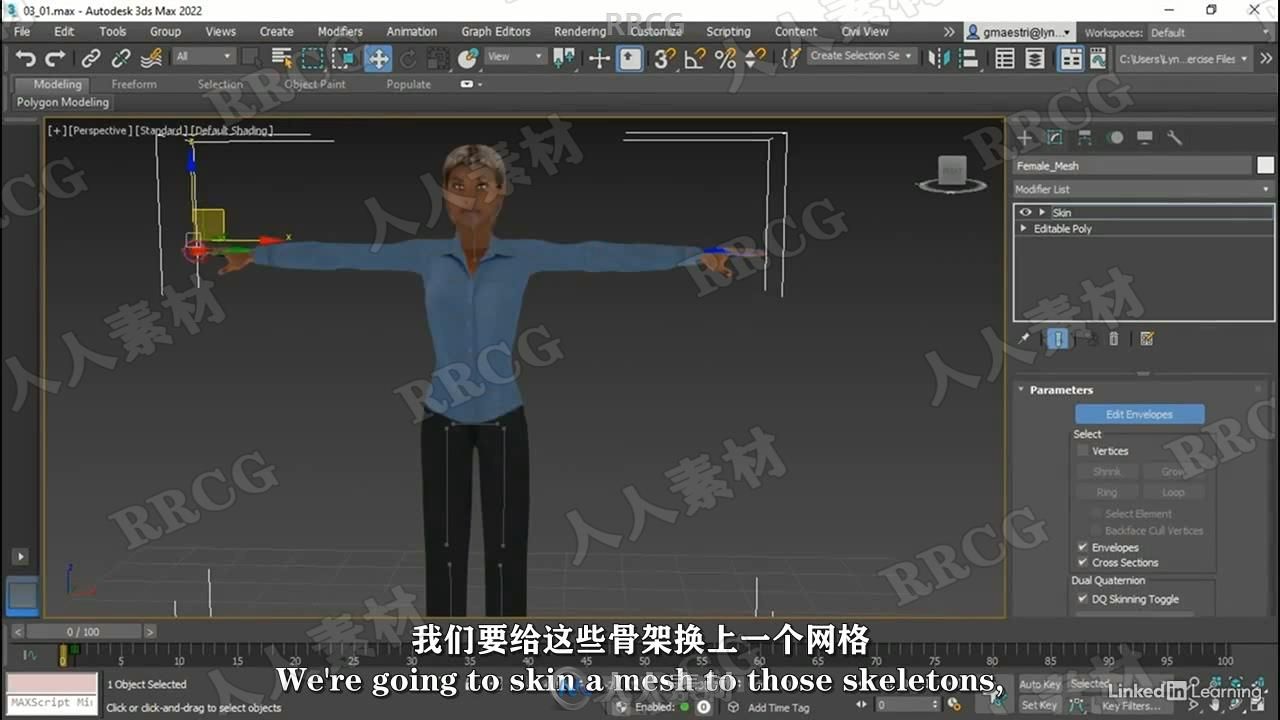This screenshot has width=1280, height=720.
Task: Click the Female_Mesh object name field
Action: (1132, 166)
